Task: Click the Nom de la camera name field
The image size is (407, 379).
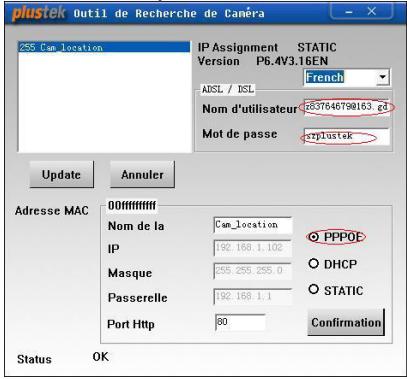Action: click(253, 225)
